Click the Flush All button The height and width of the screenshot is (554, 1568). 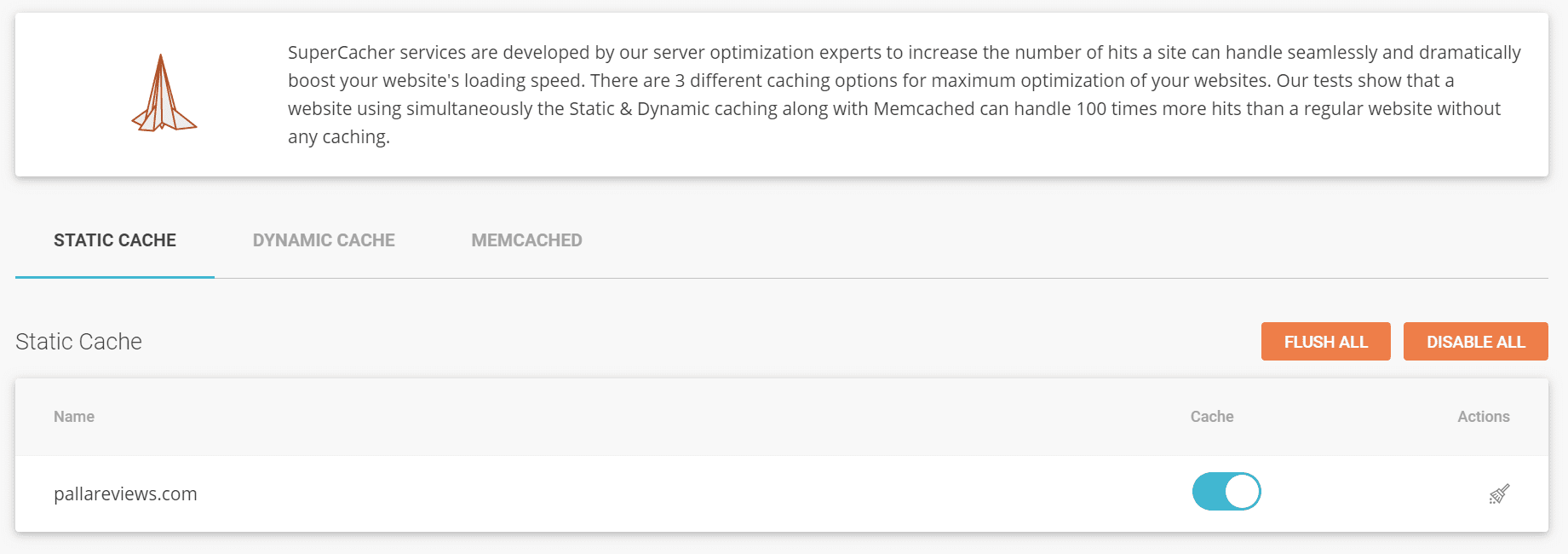[x=1325, y=342]
